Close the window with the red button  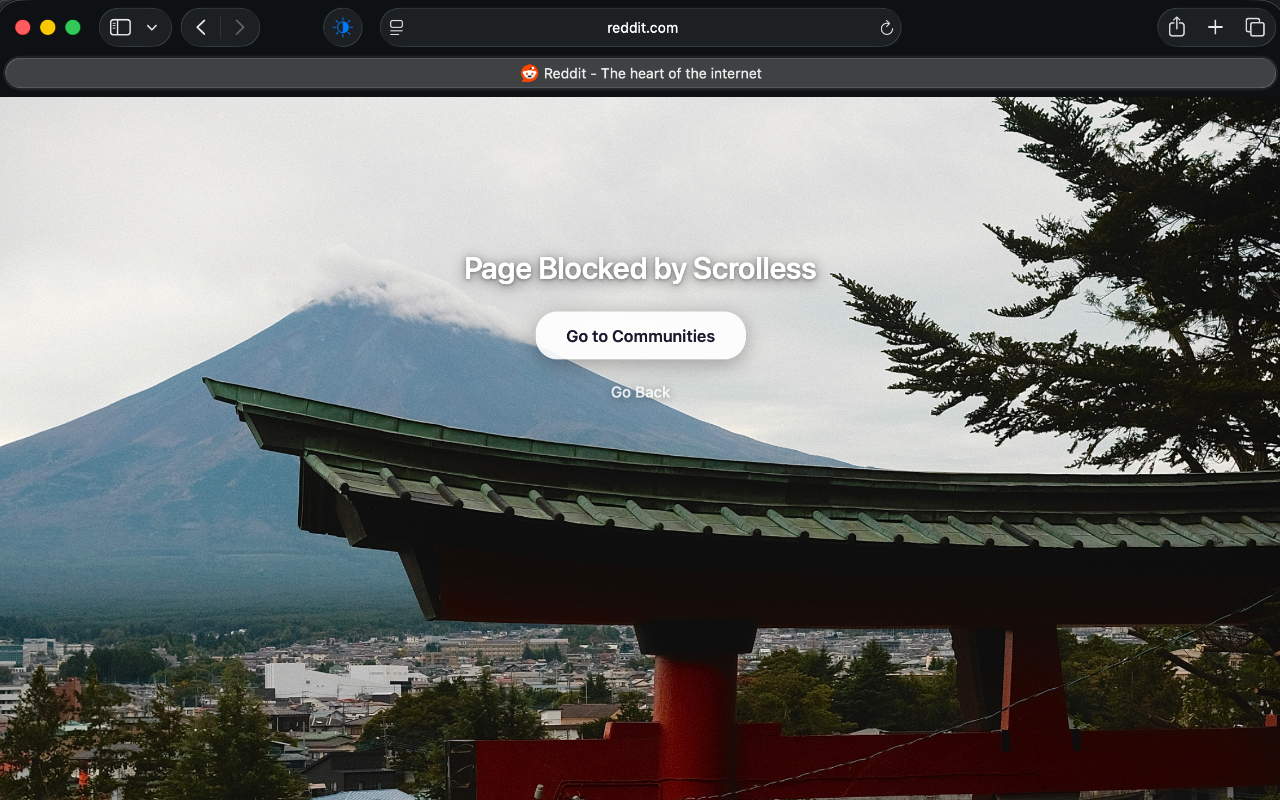22,28
